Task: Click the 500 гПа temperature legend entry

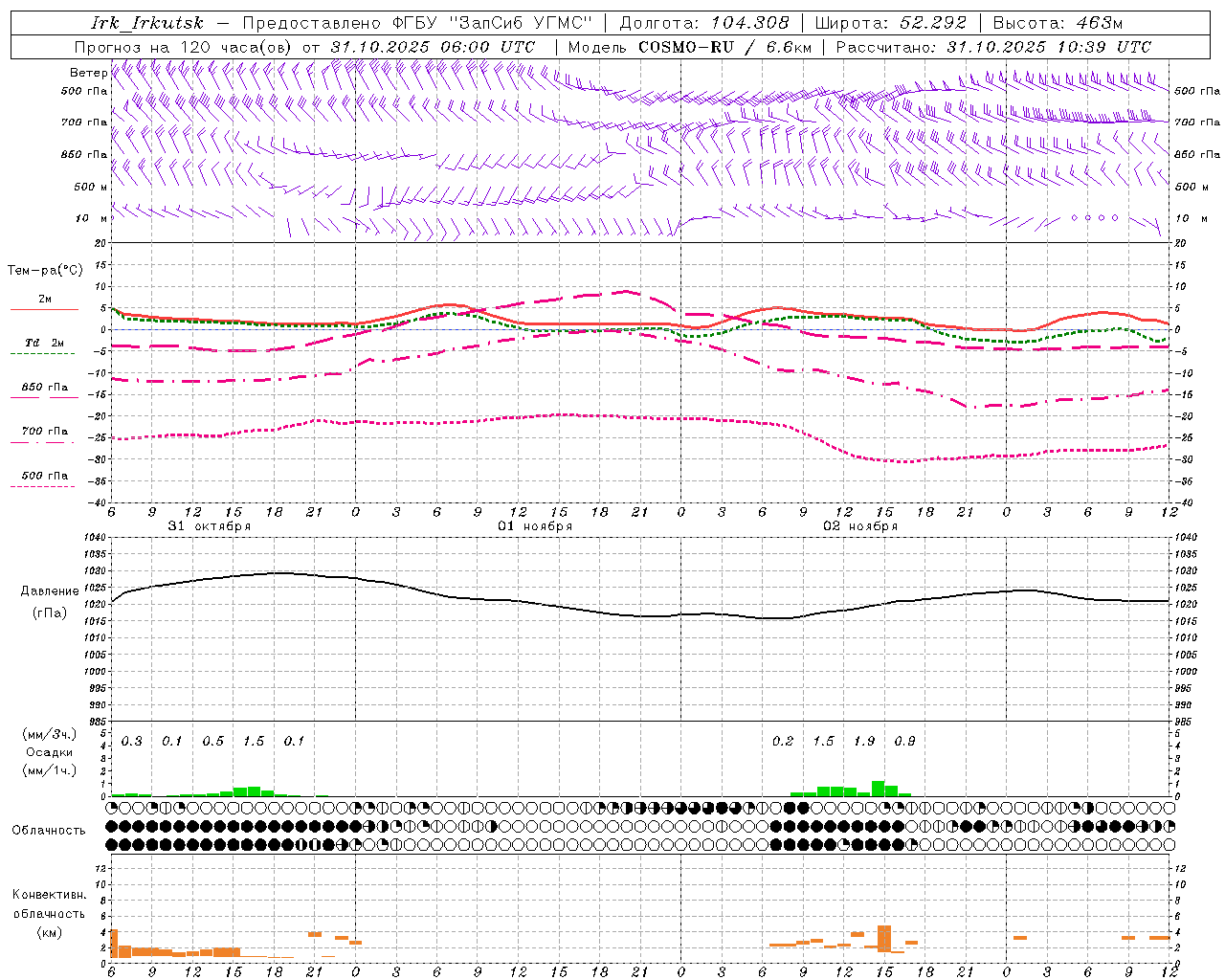Action: coord(44,476)
